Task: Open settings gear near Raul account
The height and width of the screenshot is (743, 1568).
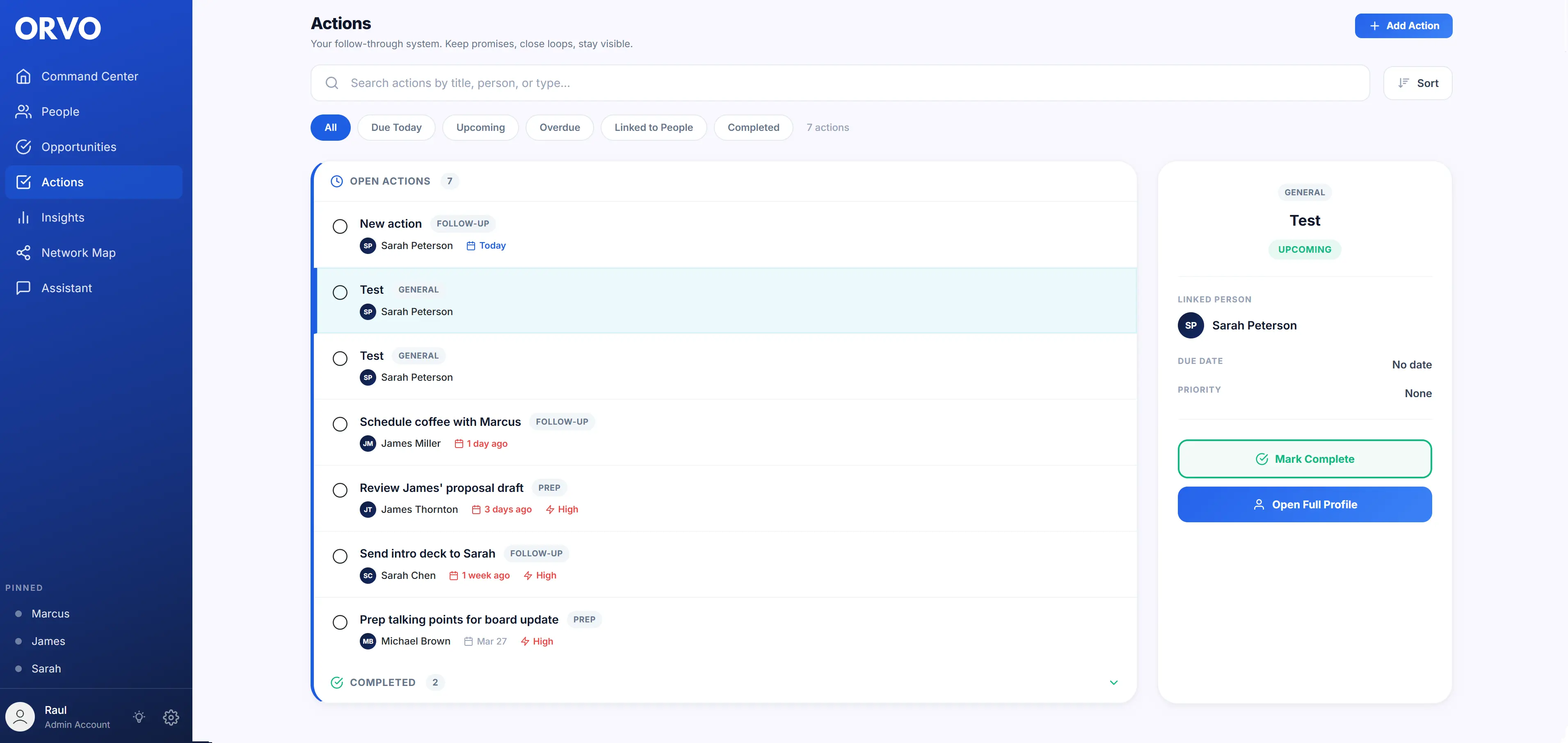Action: coord(171,718)
